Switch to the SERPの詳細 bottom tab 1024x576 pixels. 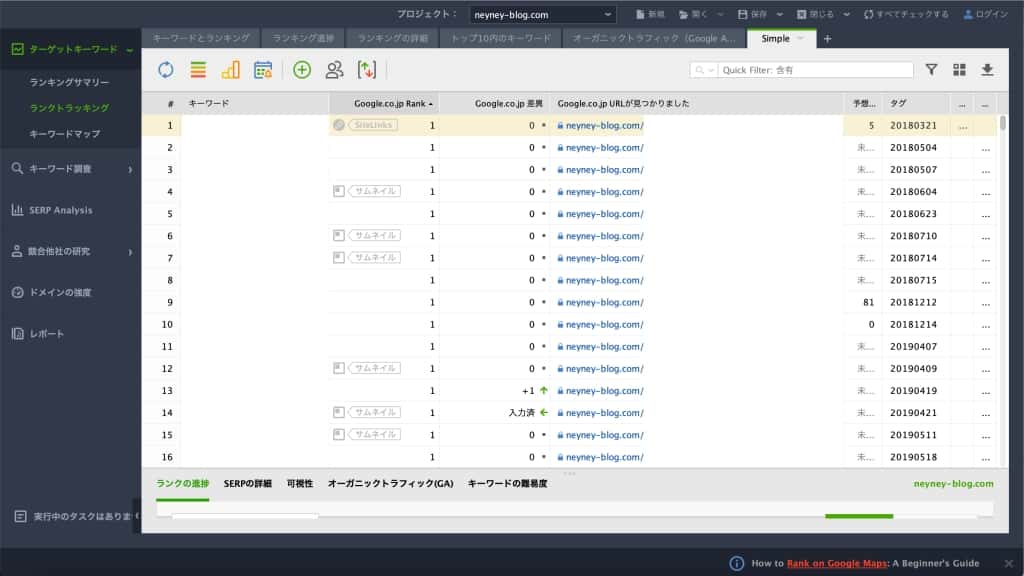point(247,483)
